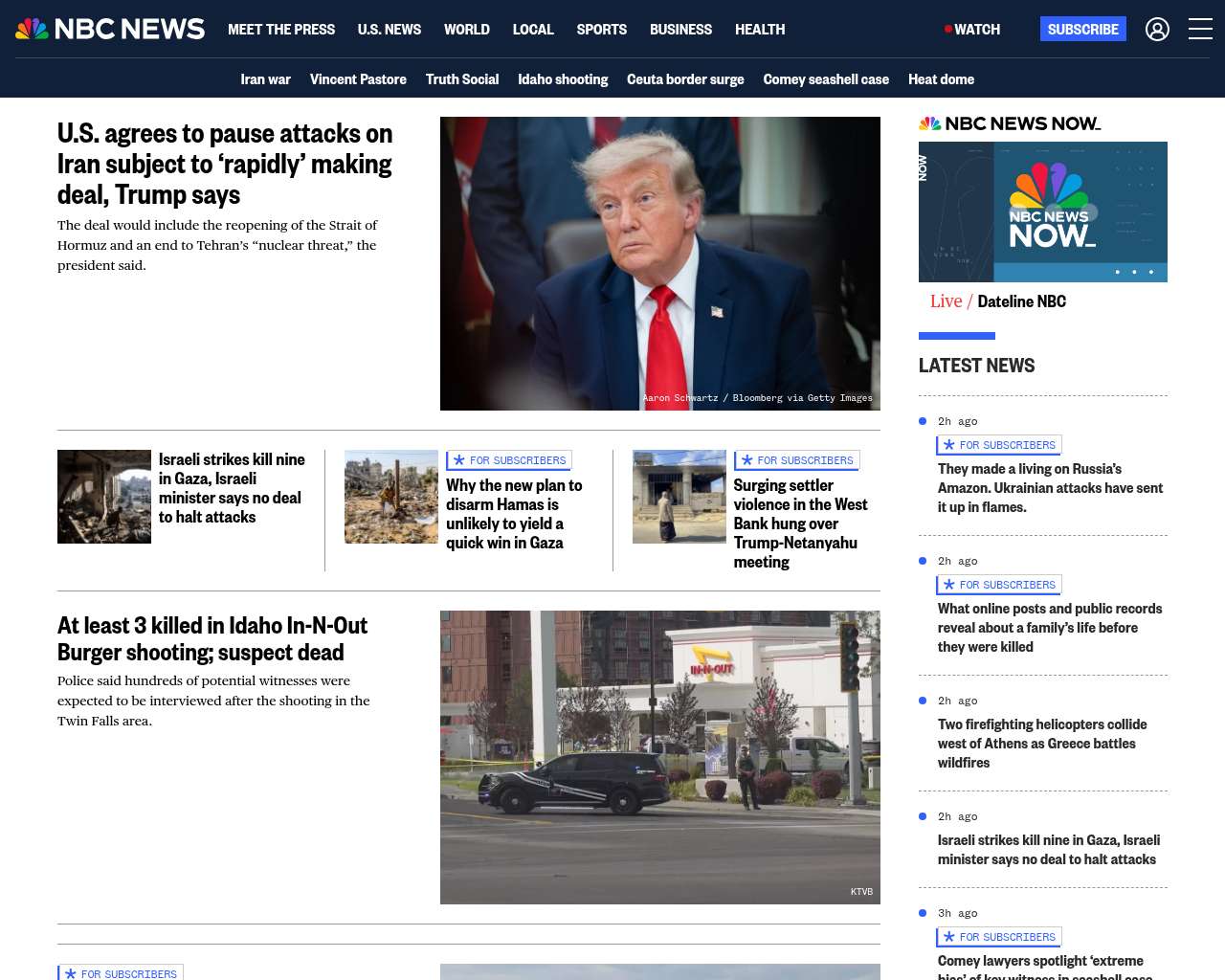This screenshot has width=1225, height=980.
Task: Click the Idaho shooting summary about Twin Falls
Action: pos(213,701)
